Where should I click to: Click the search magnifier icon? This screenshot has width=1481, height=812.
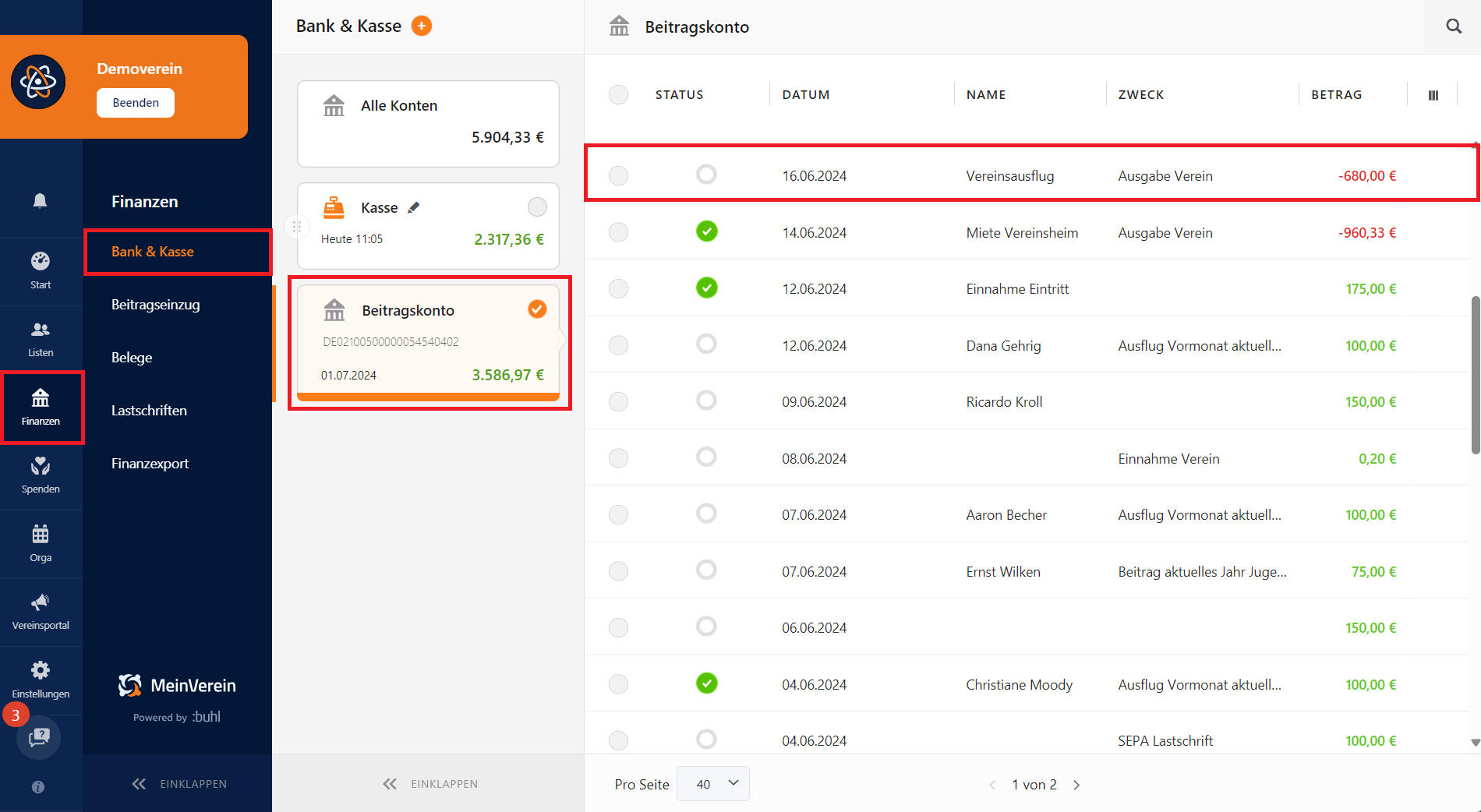(x=1454, y=26)
